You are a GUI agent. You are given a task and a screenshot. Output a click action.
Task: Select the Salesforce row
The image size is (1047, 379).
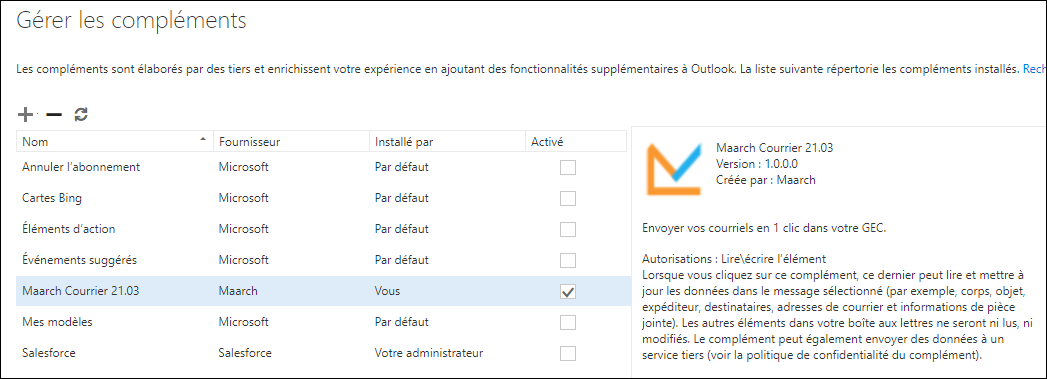click(x=324, y=353)
